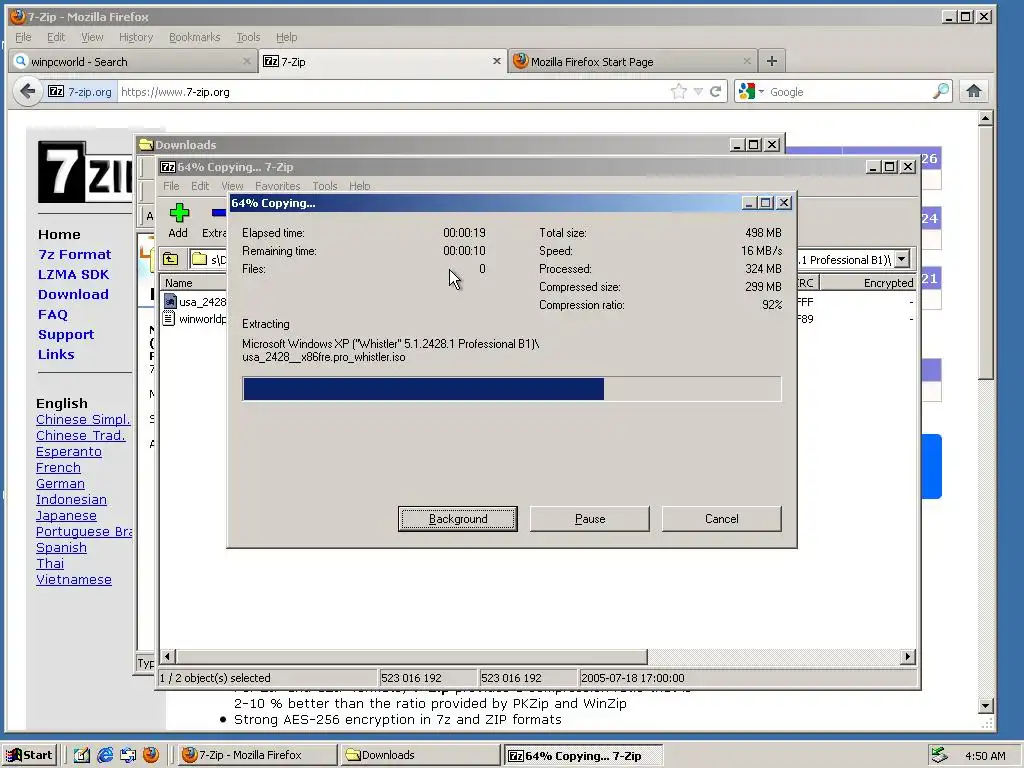Click the system tray network icon
The width and height of the screenshot is (1024, 768).
(939, 755)
